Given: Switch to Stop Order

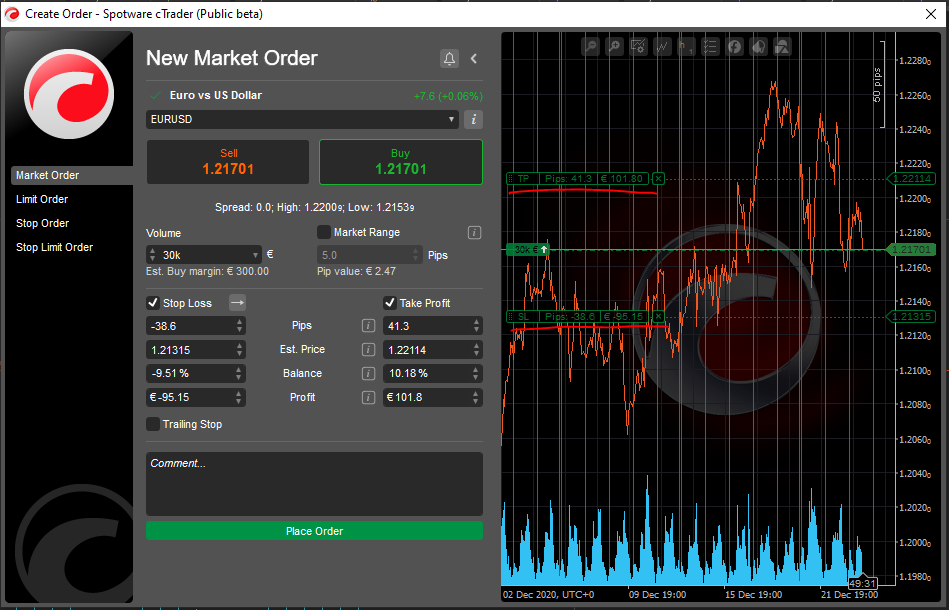Looking at the screenshot, I should 42,223.
